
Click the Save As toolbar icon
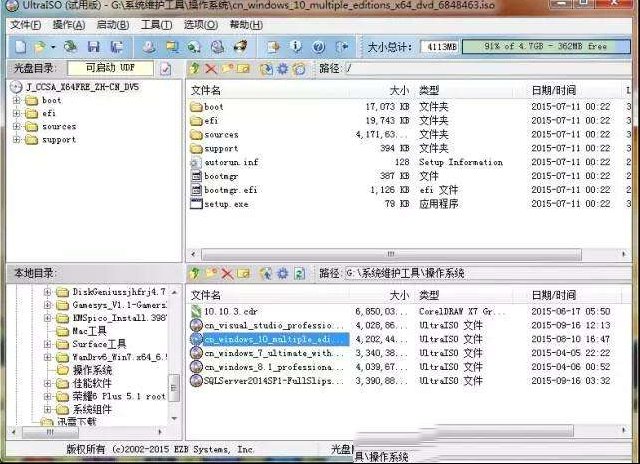117,47
